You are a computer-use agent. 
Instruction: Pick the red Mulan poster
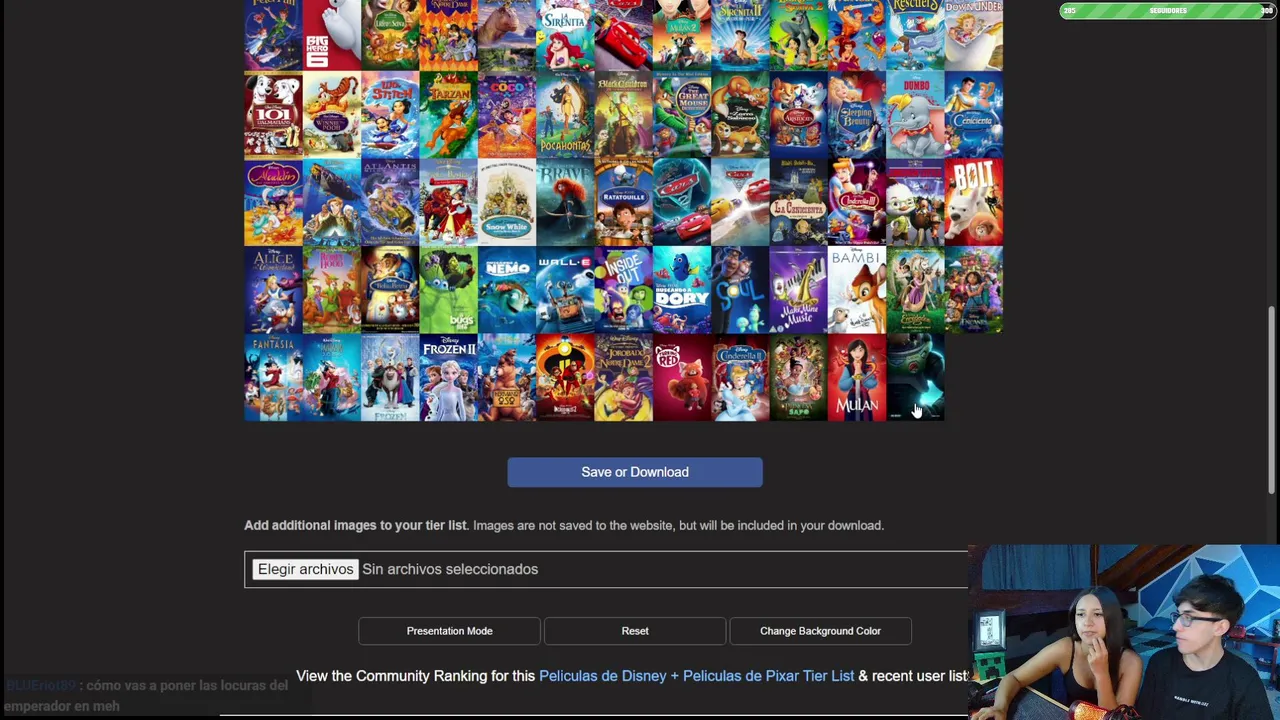point(857,377)
